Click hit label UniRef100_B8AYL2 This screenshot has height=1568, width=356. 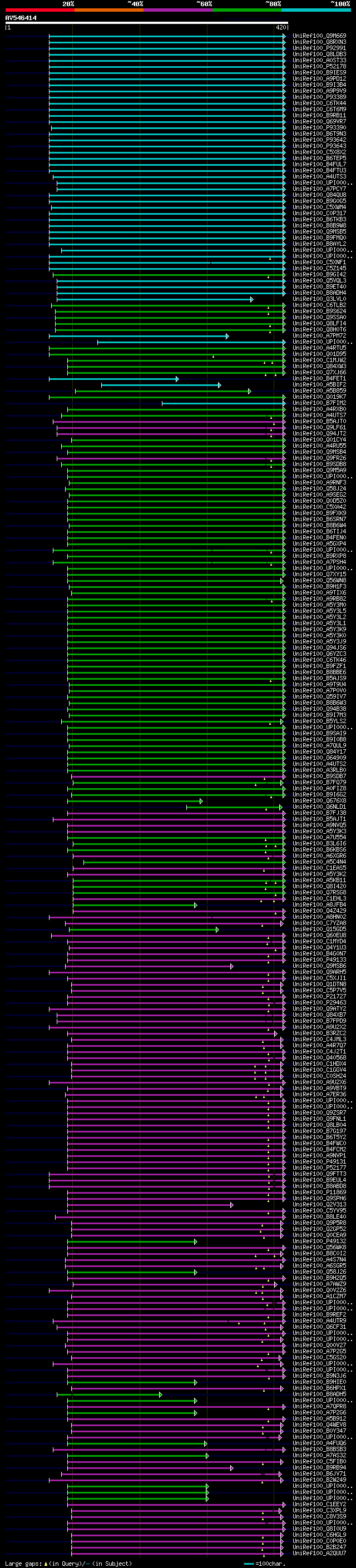point(319,244)
